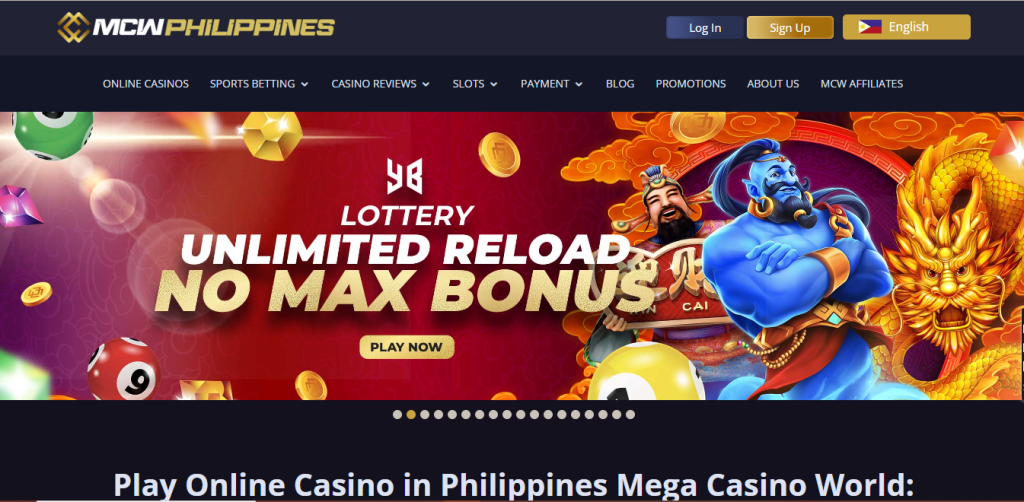Screen dimensions: 1024x502
Task: Select the last carousel slide dot
Action: tap(630, 414)
